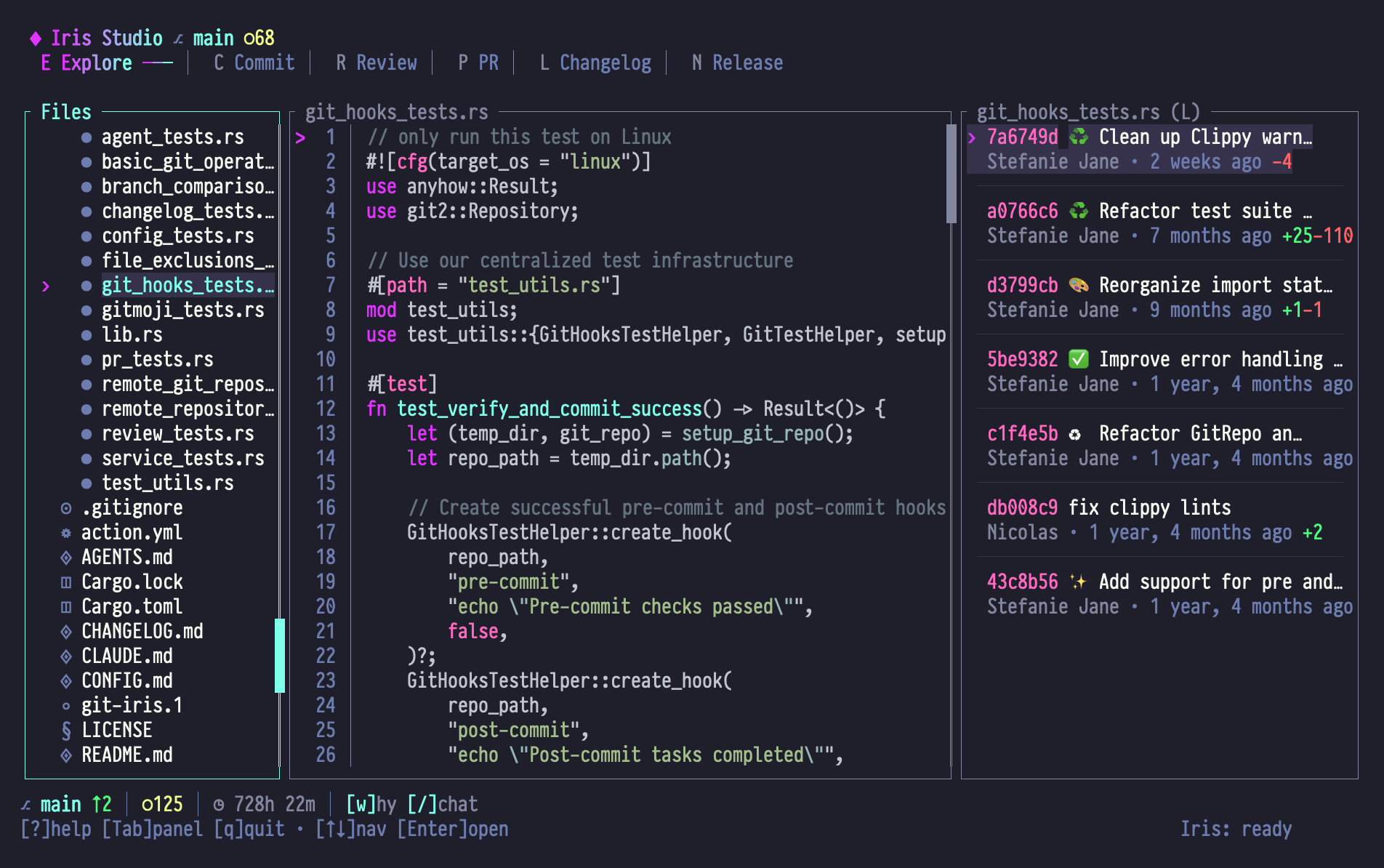The width and height of the screenshot is (1384, 868).
Task: Click the [w]hy shortcut in status bar
Action: [371, 805]
